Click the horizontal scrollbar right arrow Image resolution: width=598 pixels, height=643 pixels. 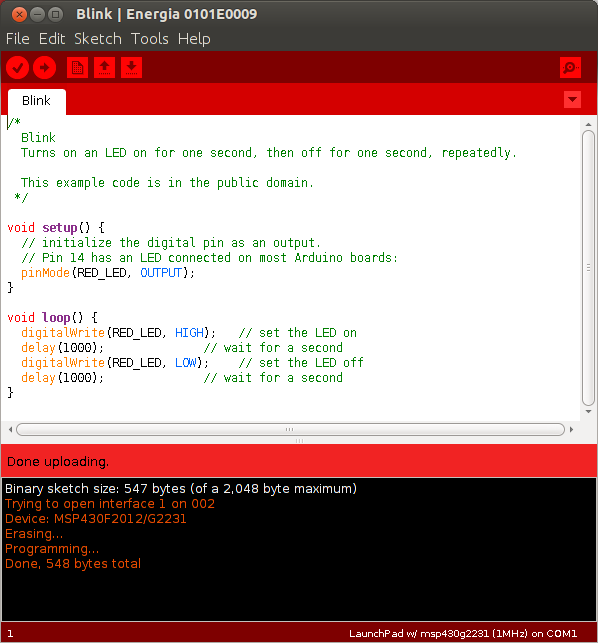click(571, 430)
